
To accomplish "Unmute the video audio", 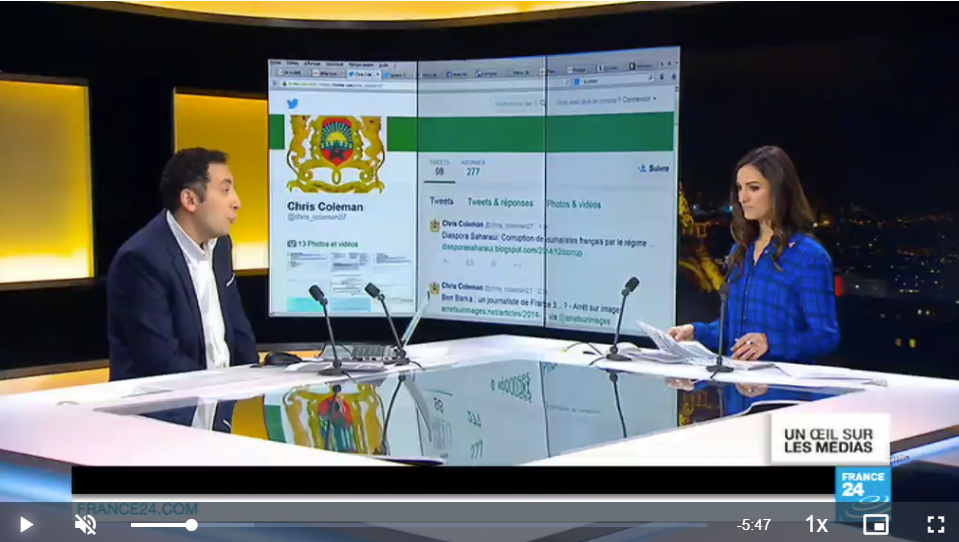I will tap(86, 524).
